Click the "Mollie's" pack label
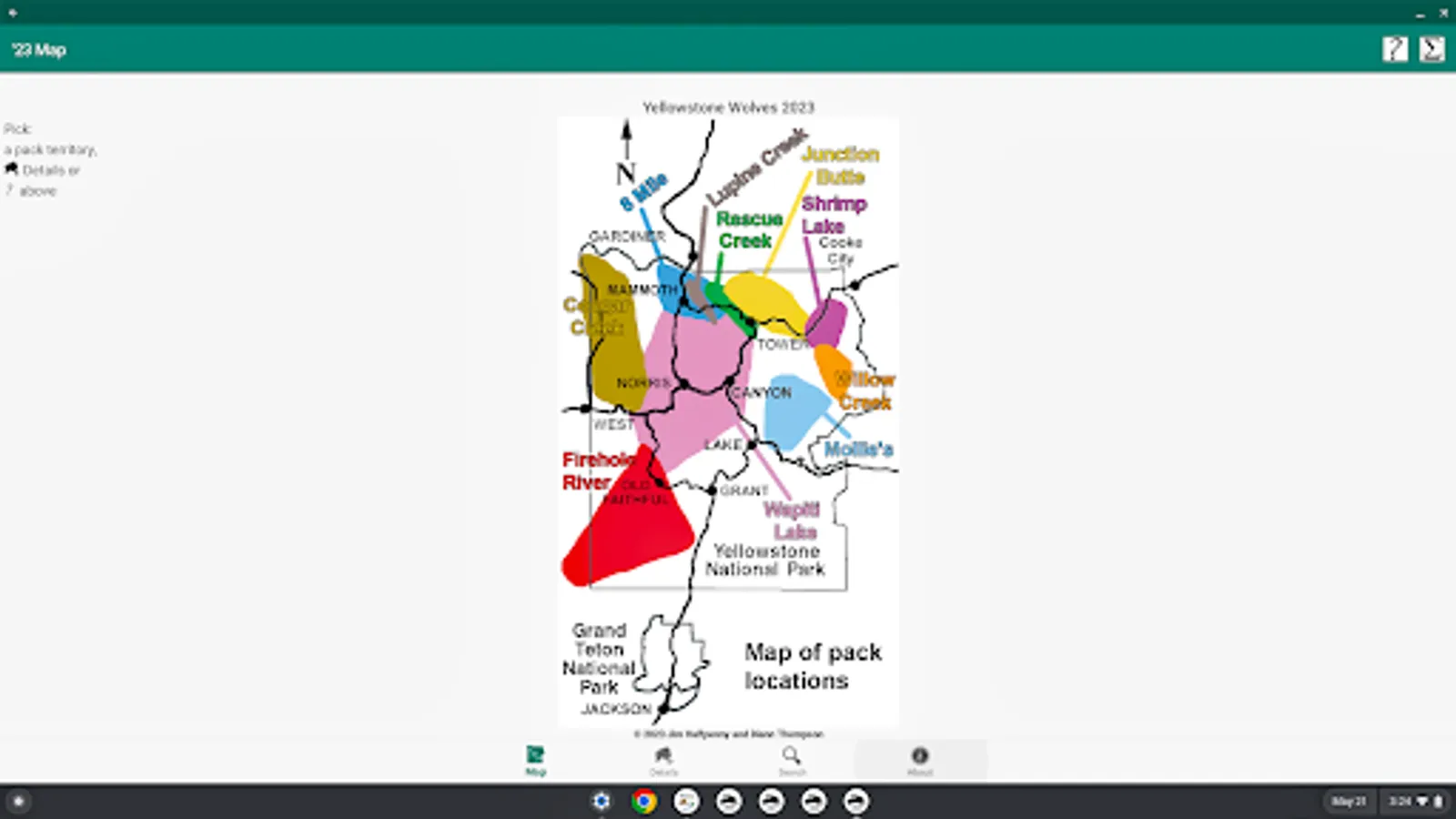 tap(858, 449)
